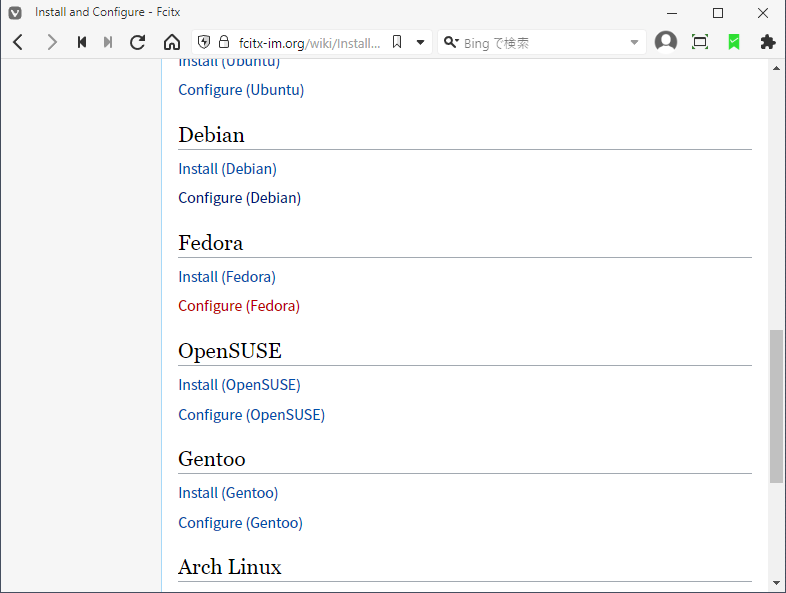Expand the address bar dropdown
The width and height of the screenshot is (786, 593).
point(420,42)
